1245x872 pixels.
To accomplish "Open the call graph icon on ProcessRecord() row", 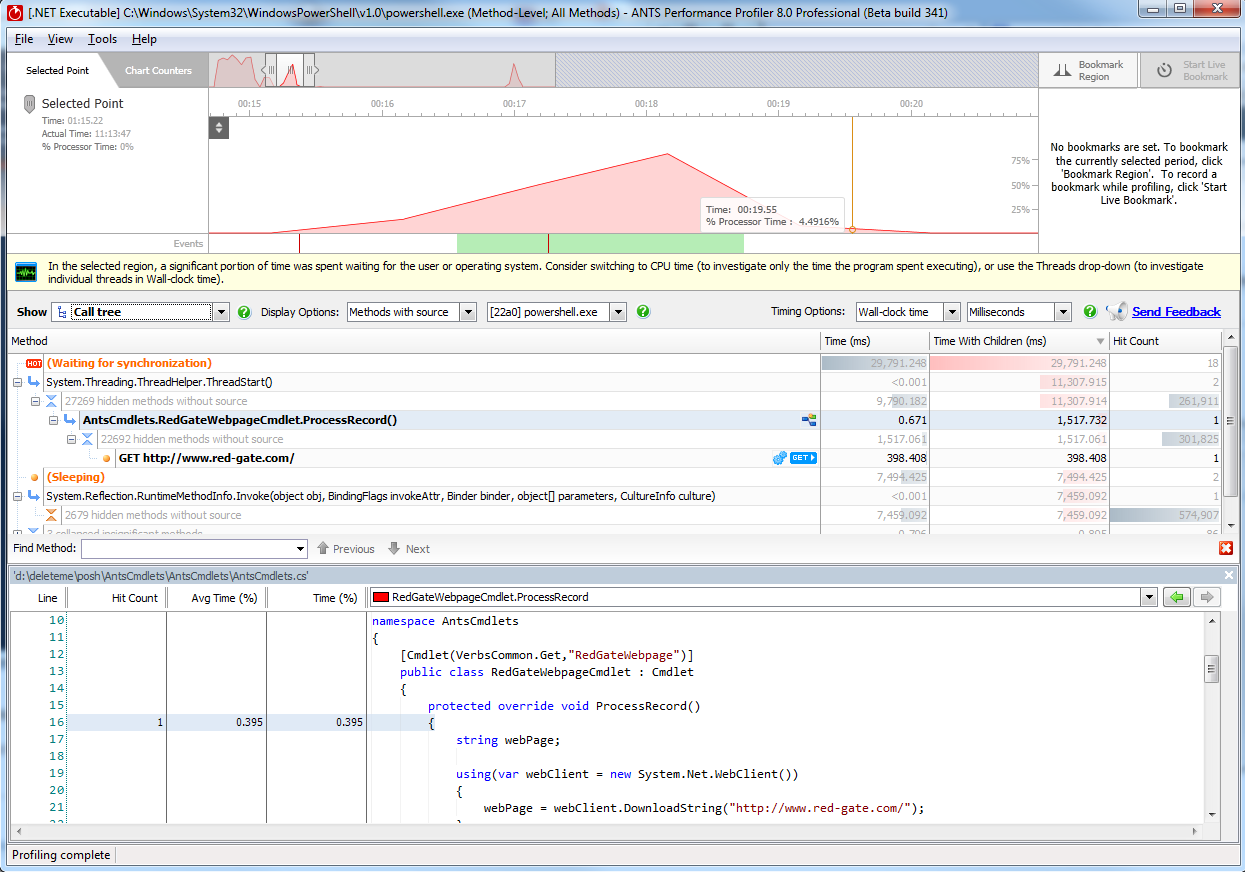I will 809,420.
